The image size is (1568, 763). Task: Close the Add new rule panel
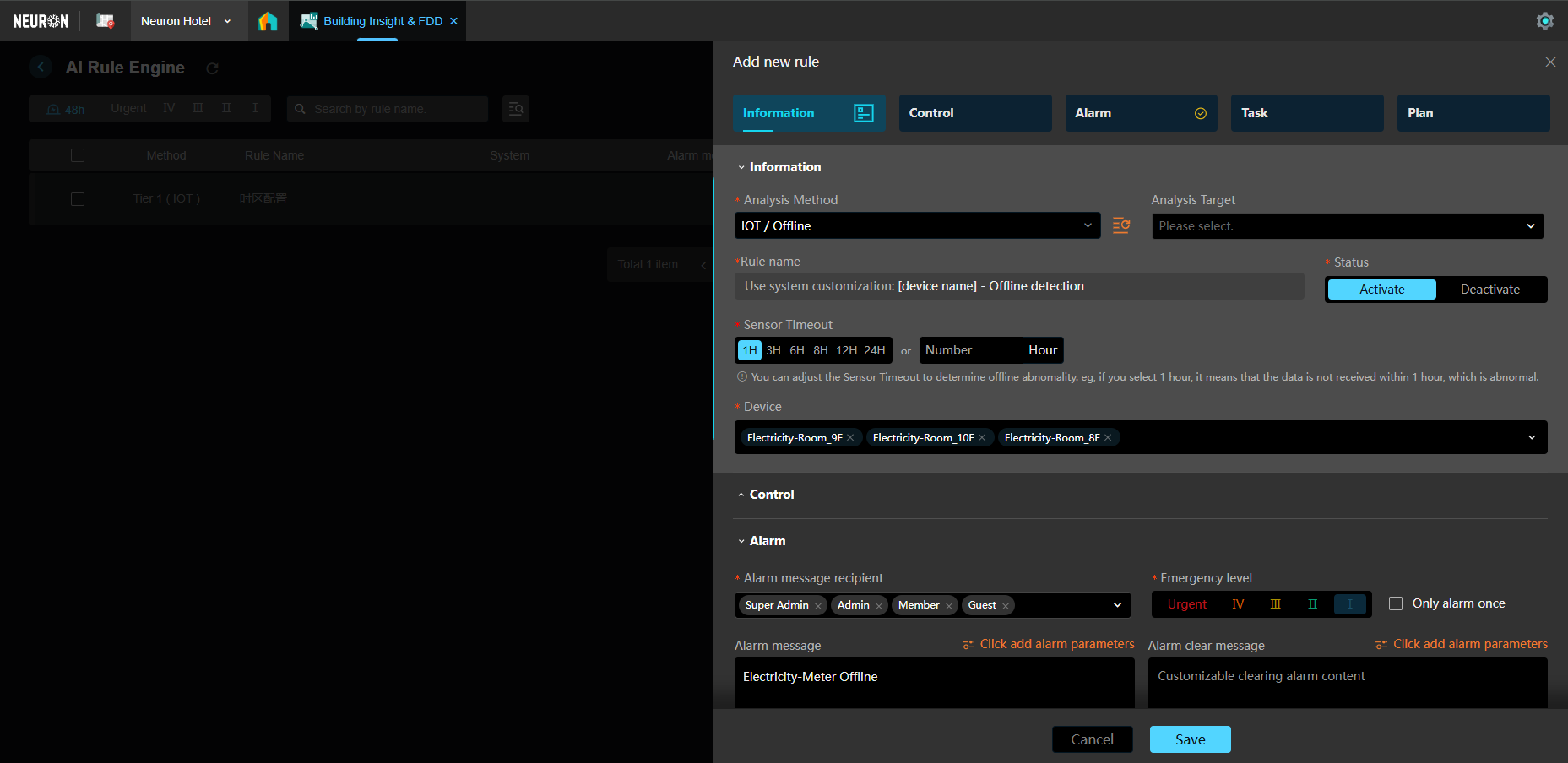[1550, 62]
